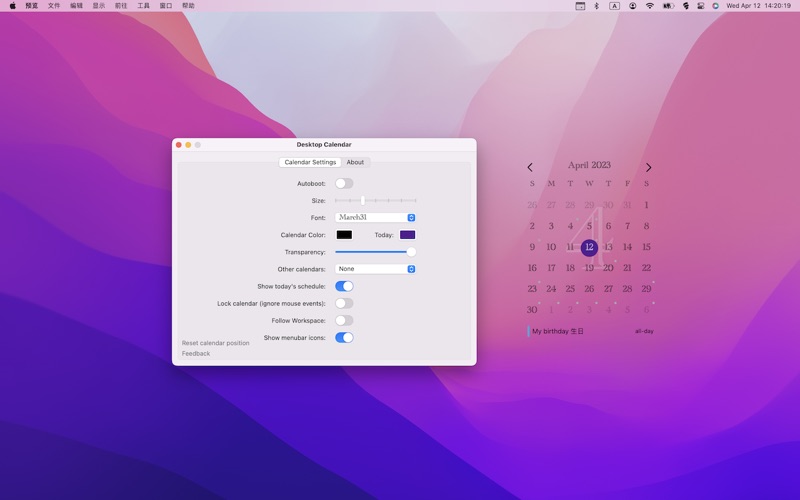The image size is (800, 500).
Task: Open the 预览 application menu
Action: coord(32,6)
